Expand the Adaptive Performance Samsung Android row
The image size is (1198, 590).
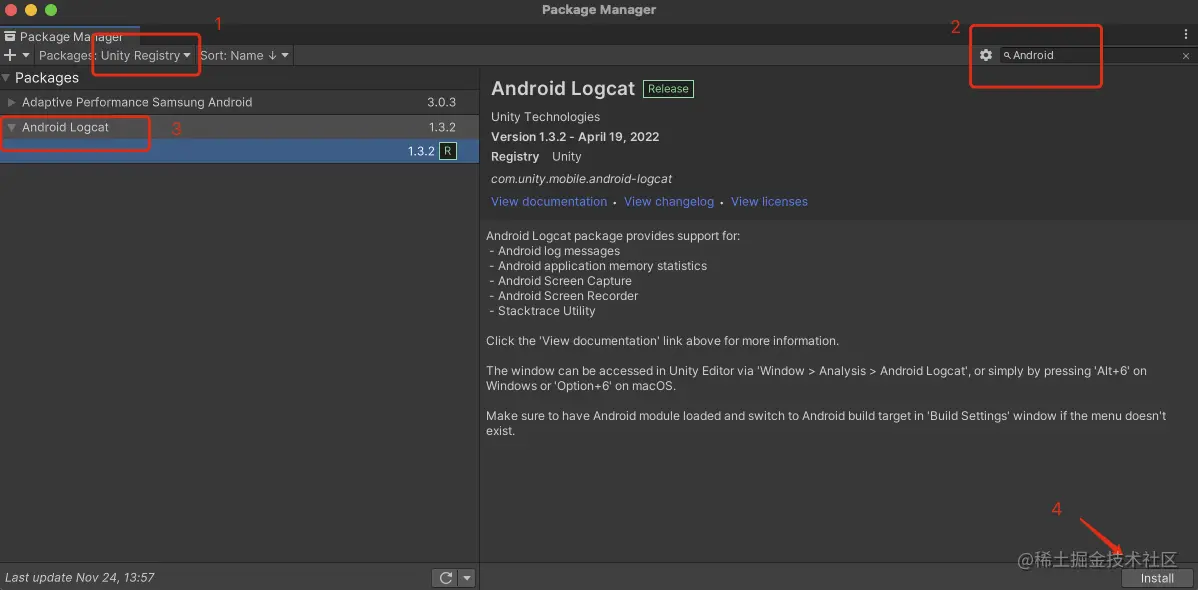[11, 102]
